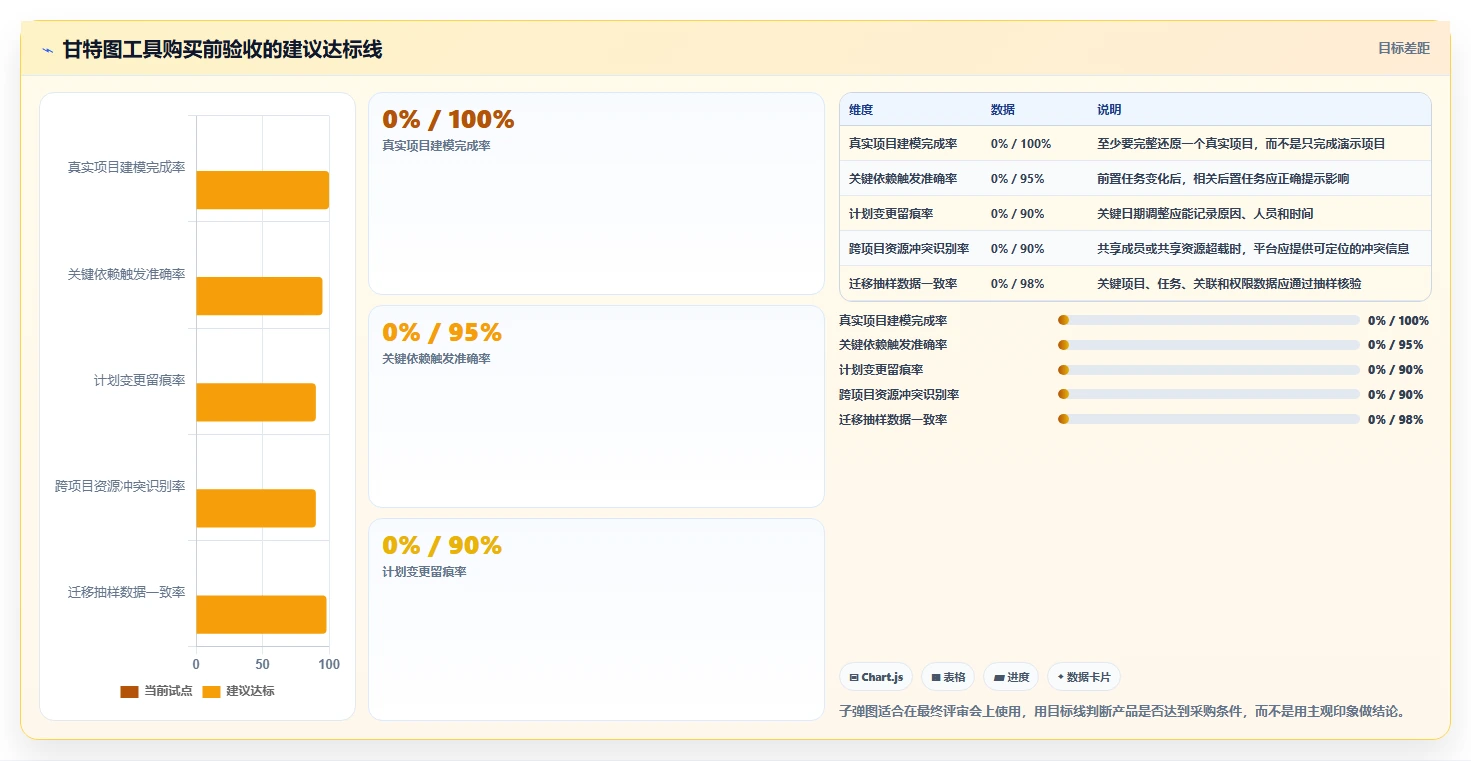Click the description starting 共享成员或共享资源超载时
The height and width of the screenshot is (761, 1471).
click(x=1253, y=249)
